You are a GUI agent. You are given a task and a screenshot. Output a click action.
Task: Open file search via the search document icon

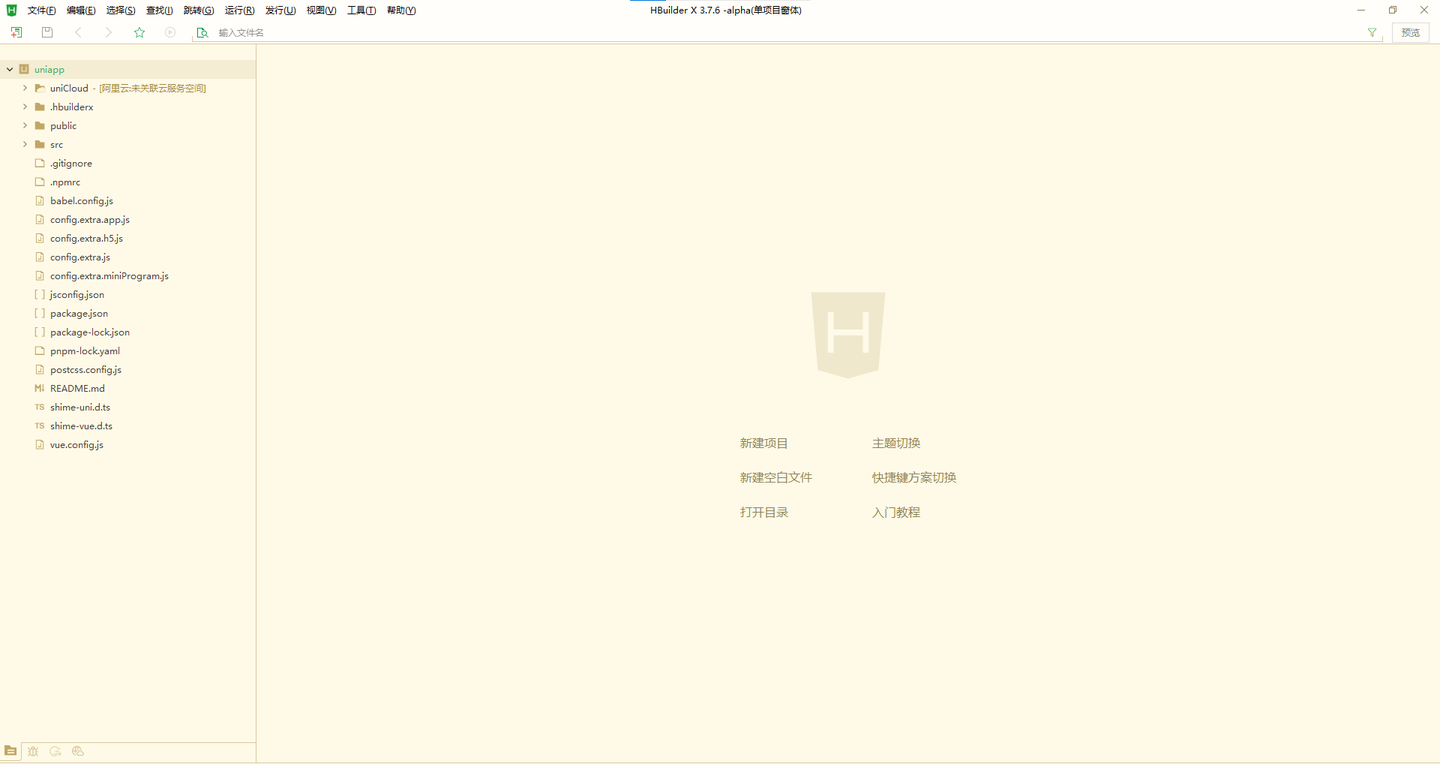point(202,32)
